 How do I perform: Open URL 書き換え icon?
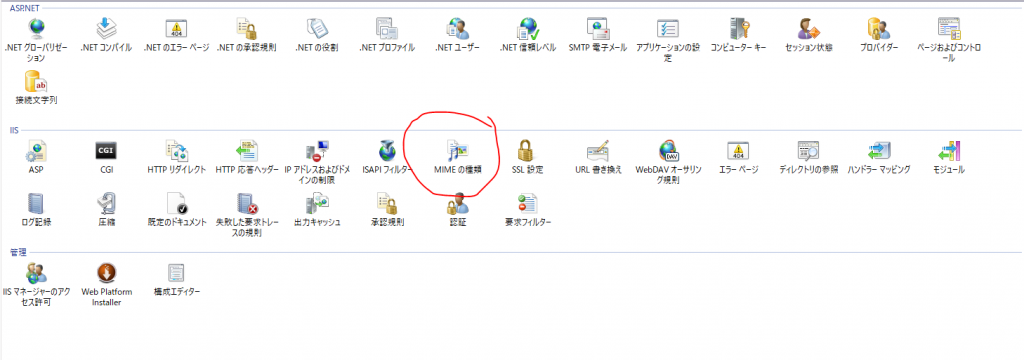click(x=598, y=150)
